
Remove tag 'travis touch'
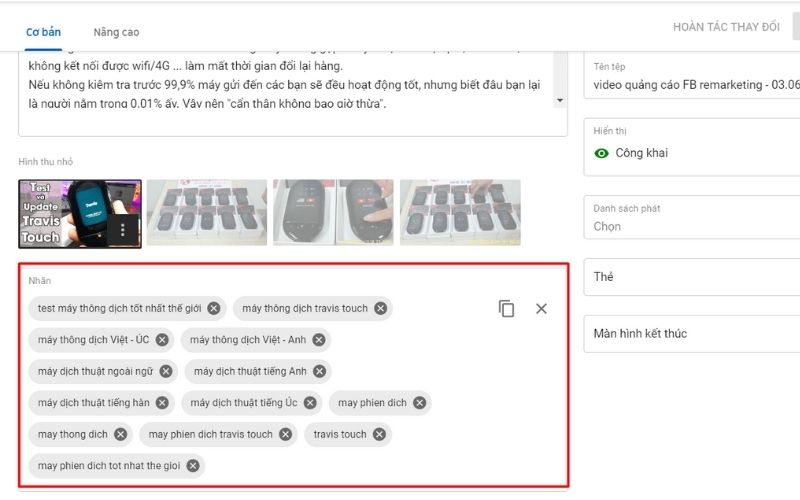pyautogui.click(x=379, y=434)
